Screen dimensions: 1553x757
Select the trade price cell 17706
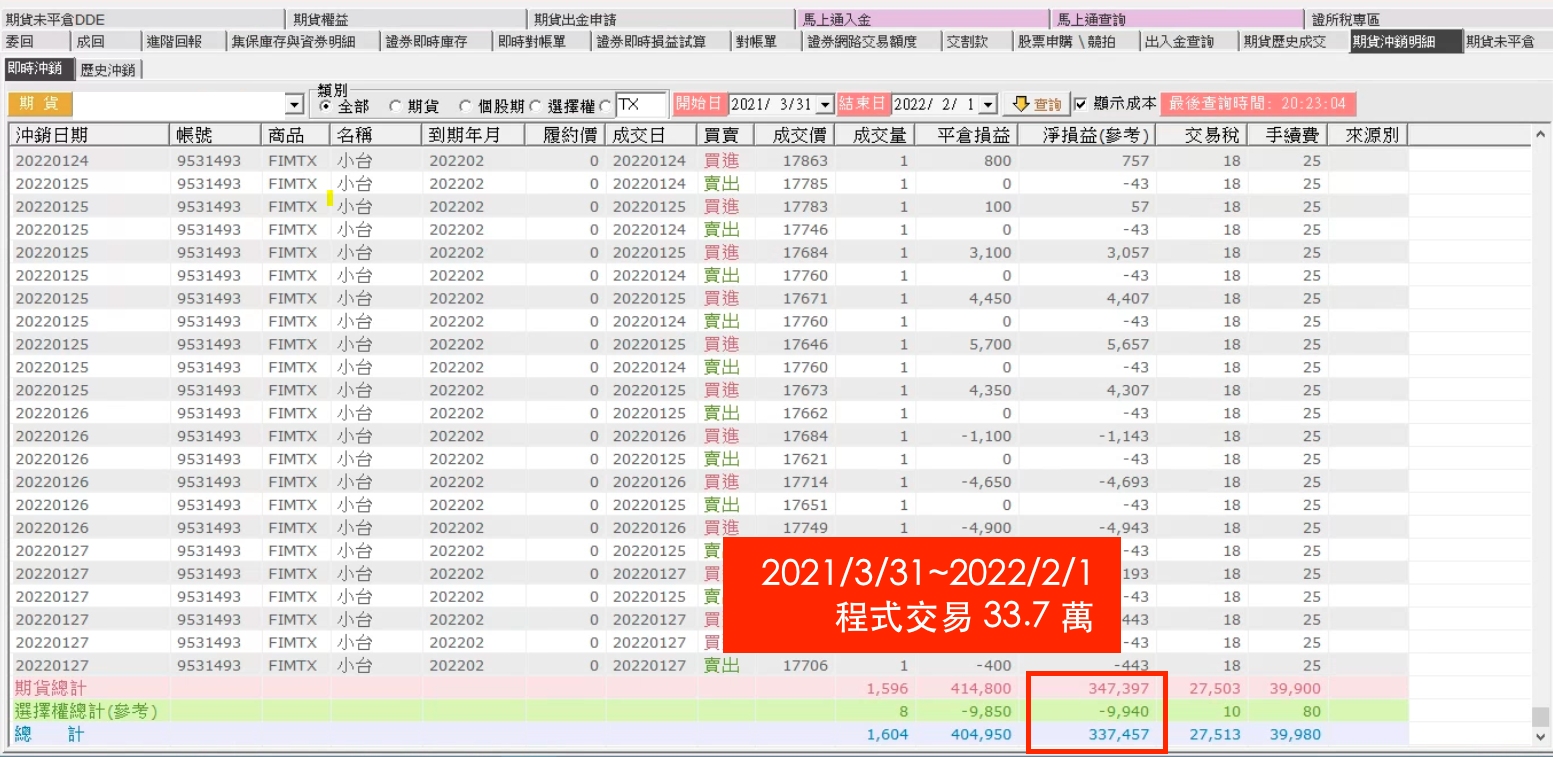(x=805, y=667)
